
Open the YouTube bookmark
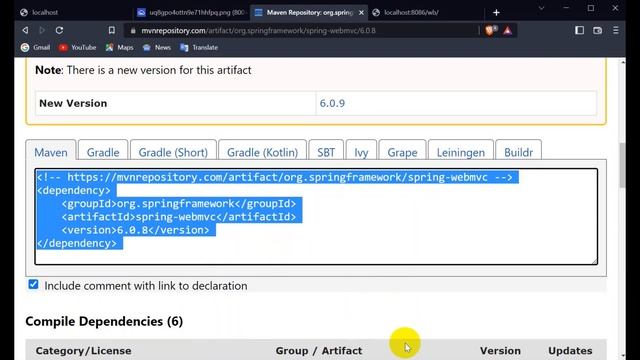point(78,47)
